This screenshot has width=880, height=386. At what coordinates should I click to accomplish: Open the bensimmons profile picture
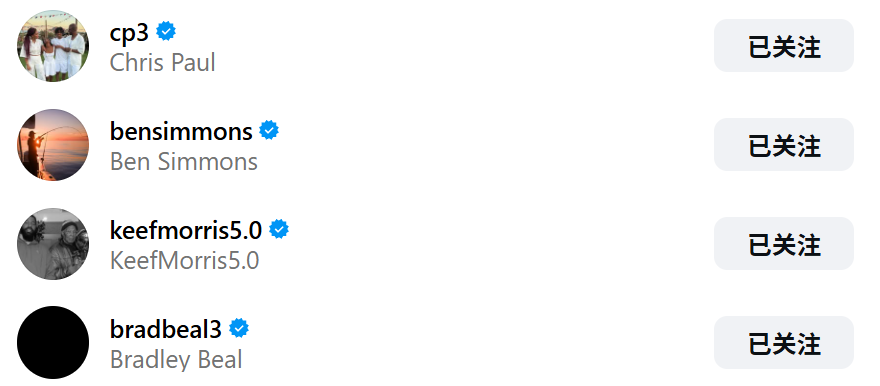(x=53, y=145)
